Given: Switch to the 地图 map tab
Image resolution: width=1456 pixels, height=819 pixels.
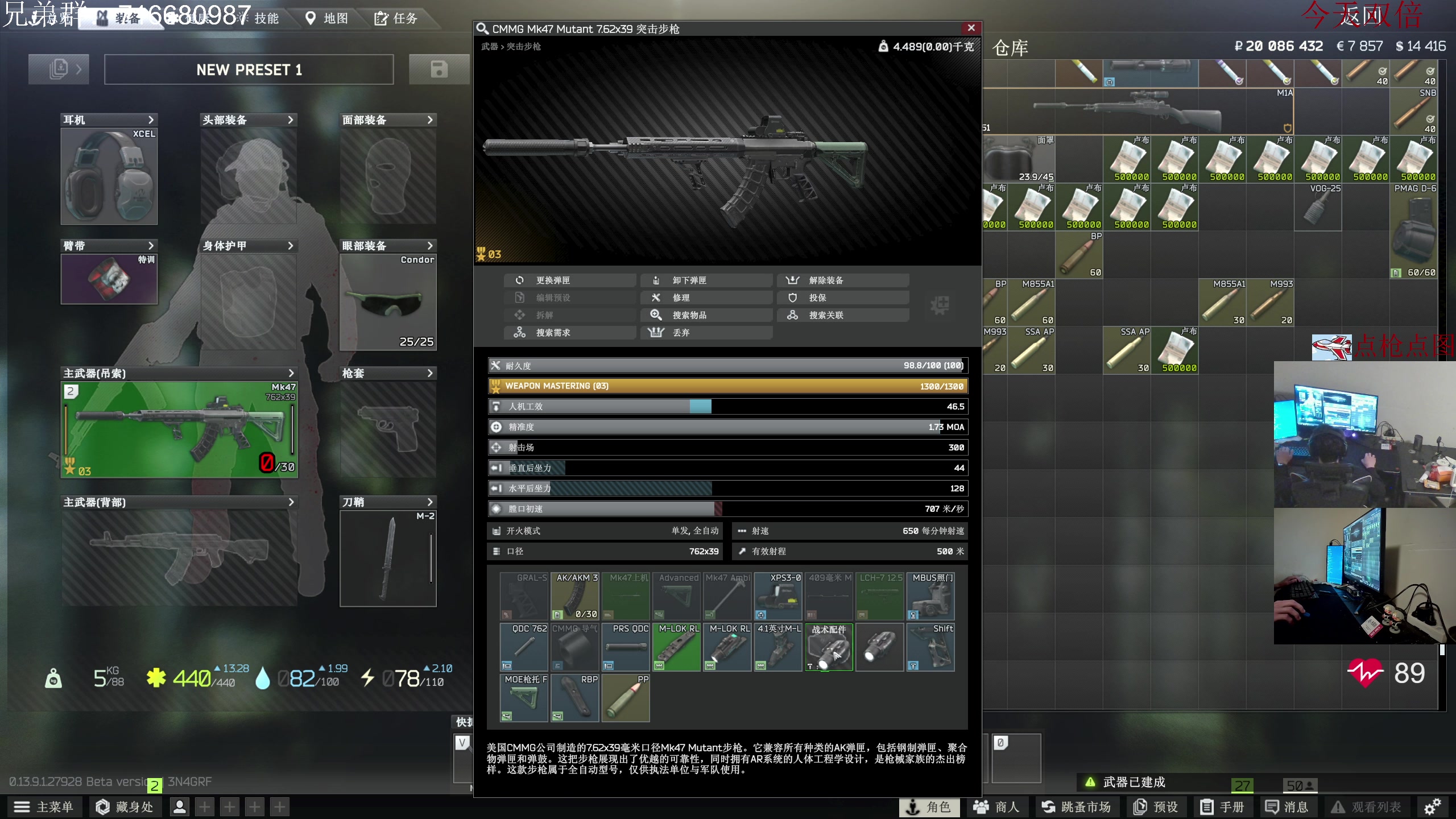Looking at the screenshot, I should pos(327,18).
